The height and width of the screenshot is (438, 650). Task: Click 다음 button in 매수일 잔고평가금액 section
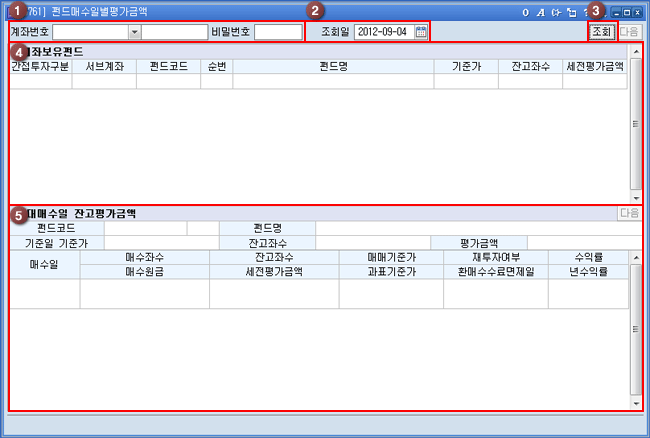[629, 213]
